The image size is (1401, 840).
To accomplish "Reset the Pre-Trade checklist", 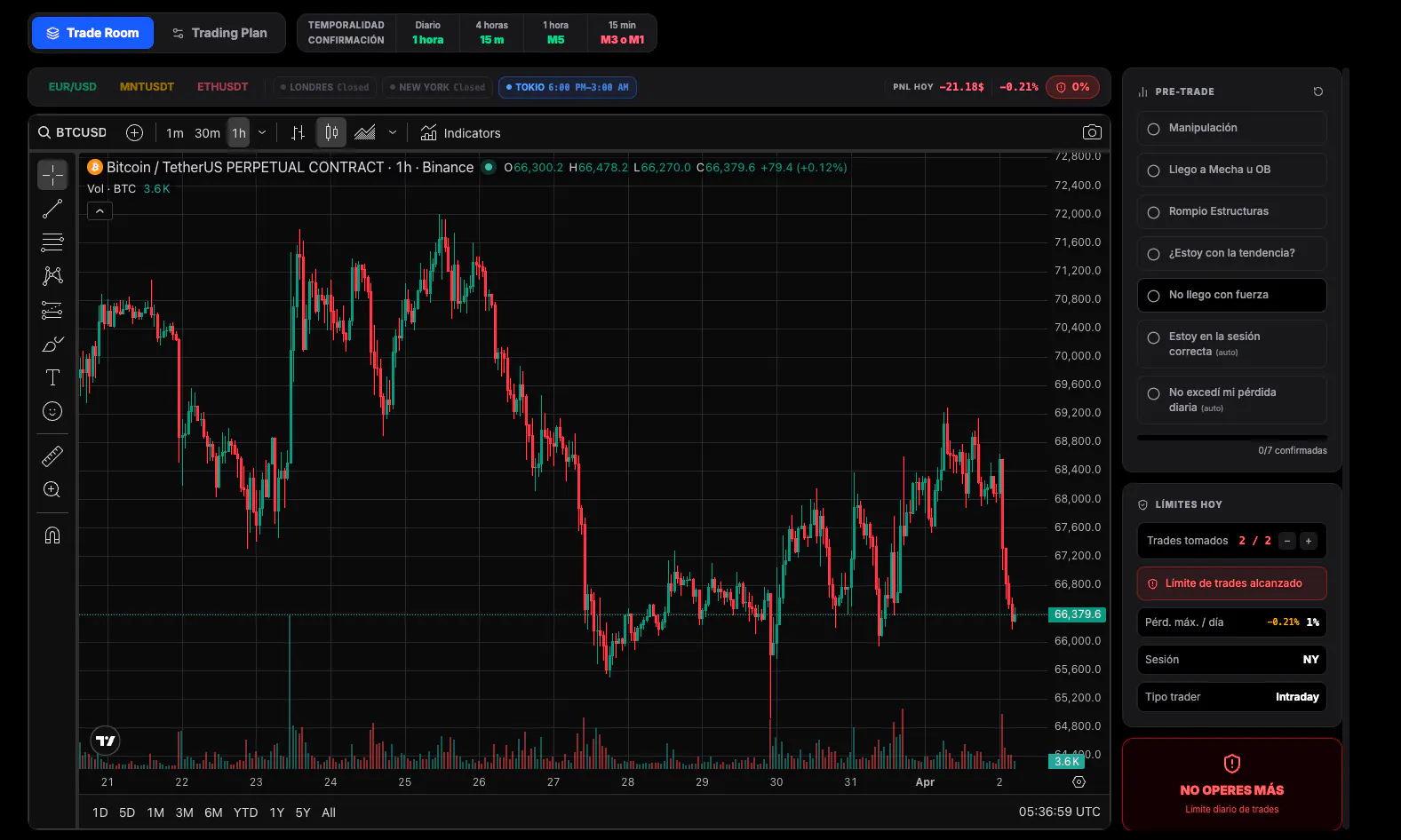I will 1317,91.
